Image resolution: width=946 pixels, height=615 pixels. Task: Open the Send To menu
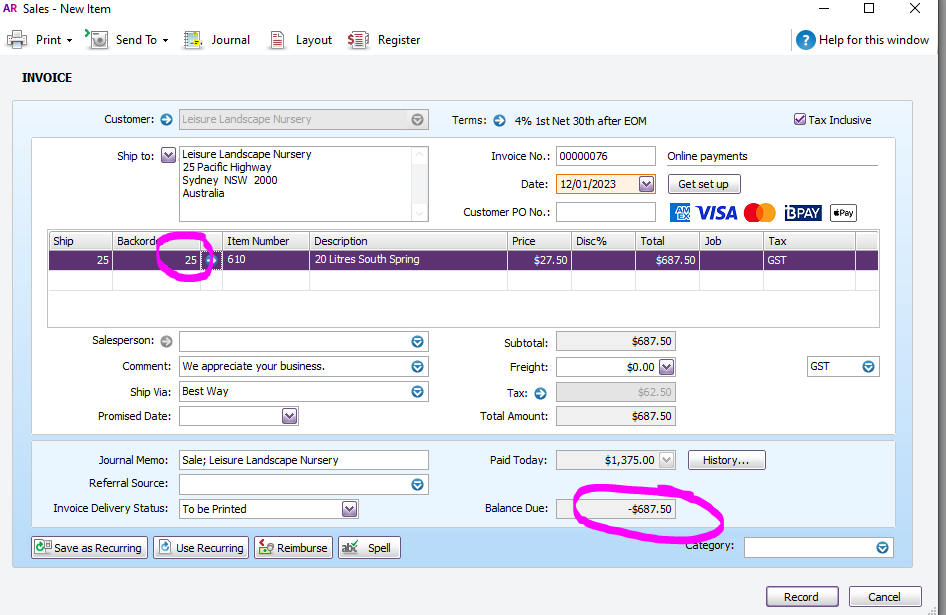point(128,40)
